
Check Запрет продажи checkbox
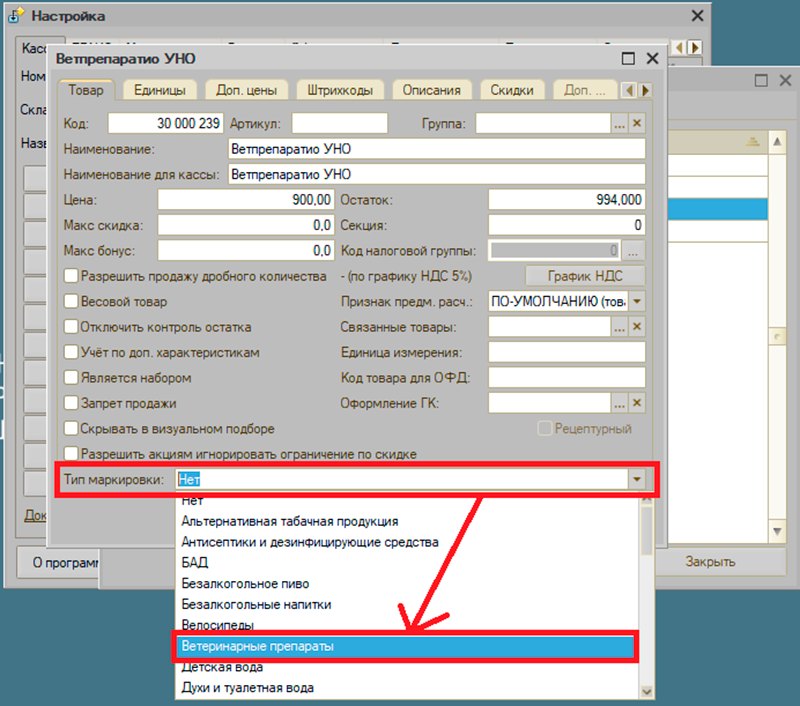[71, 403]
